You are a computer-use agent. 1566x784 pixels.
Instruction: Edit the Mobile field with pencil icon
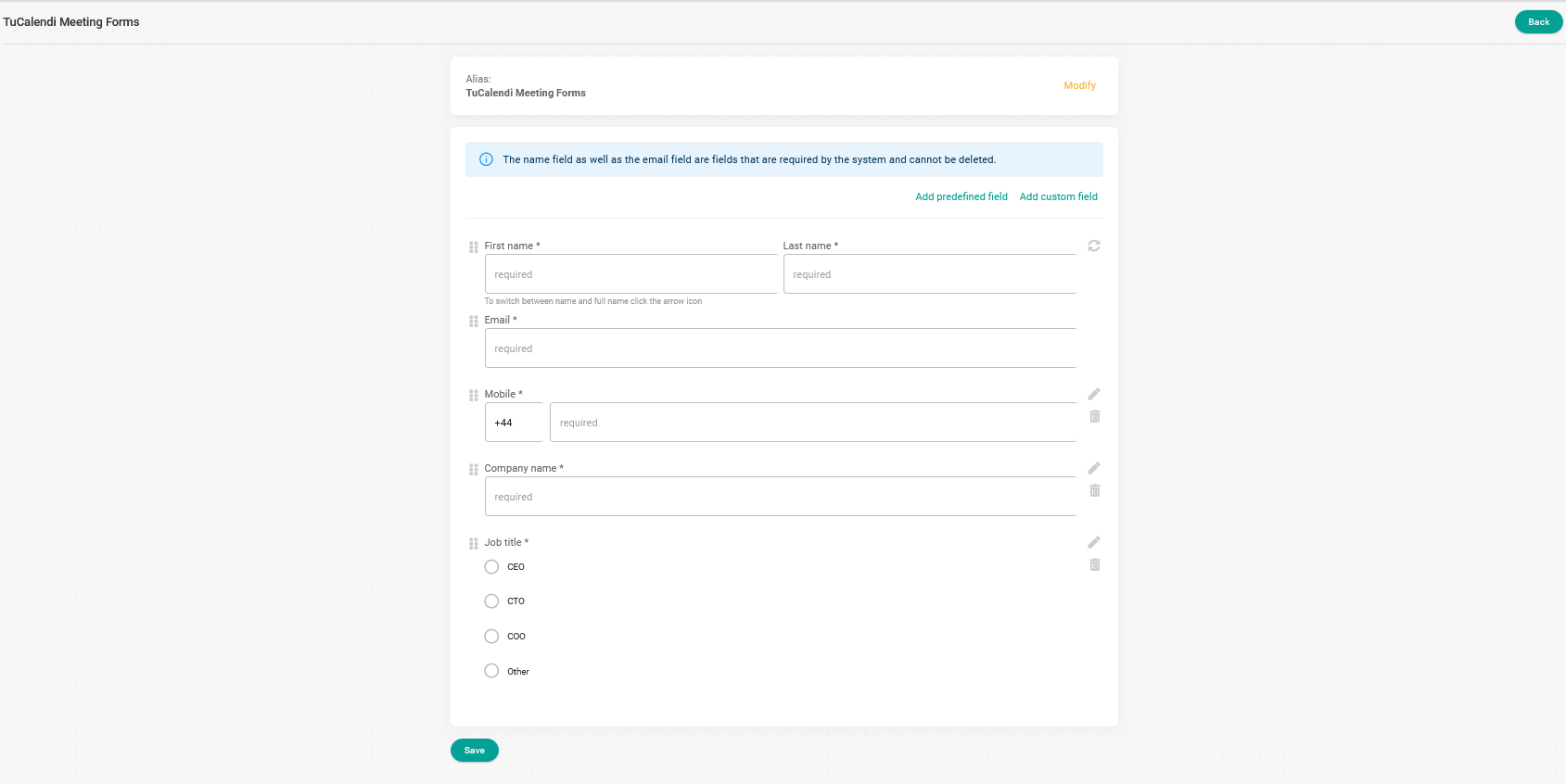coord(1094,394)
